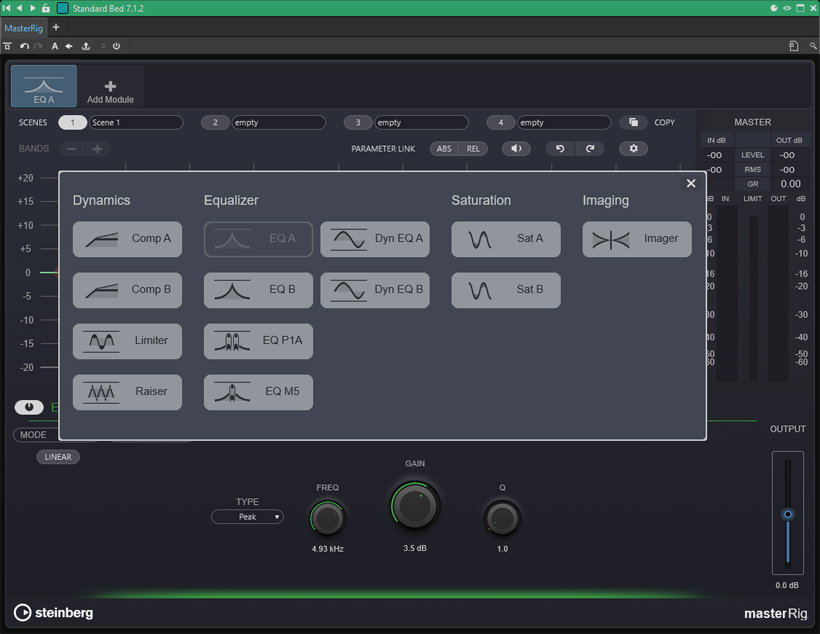Click the 0.0 dB output value
Image resolution: width=820 pixels, height=634 pixels.
787,585
